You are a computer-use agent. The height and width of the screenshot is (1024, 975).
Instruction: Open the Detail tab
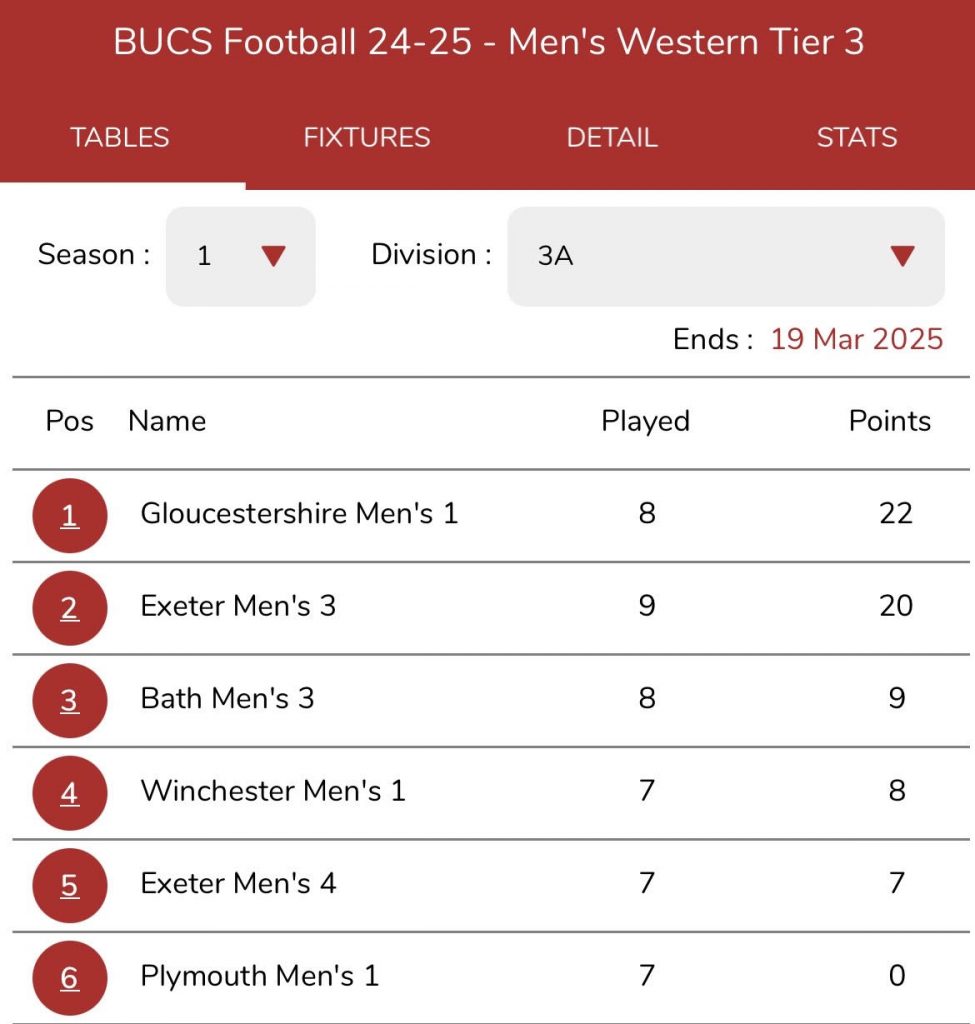(612, 138)
